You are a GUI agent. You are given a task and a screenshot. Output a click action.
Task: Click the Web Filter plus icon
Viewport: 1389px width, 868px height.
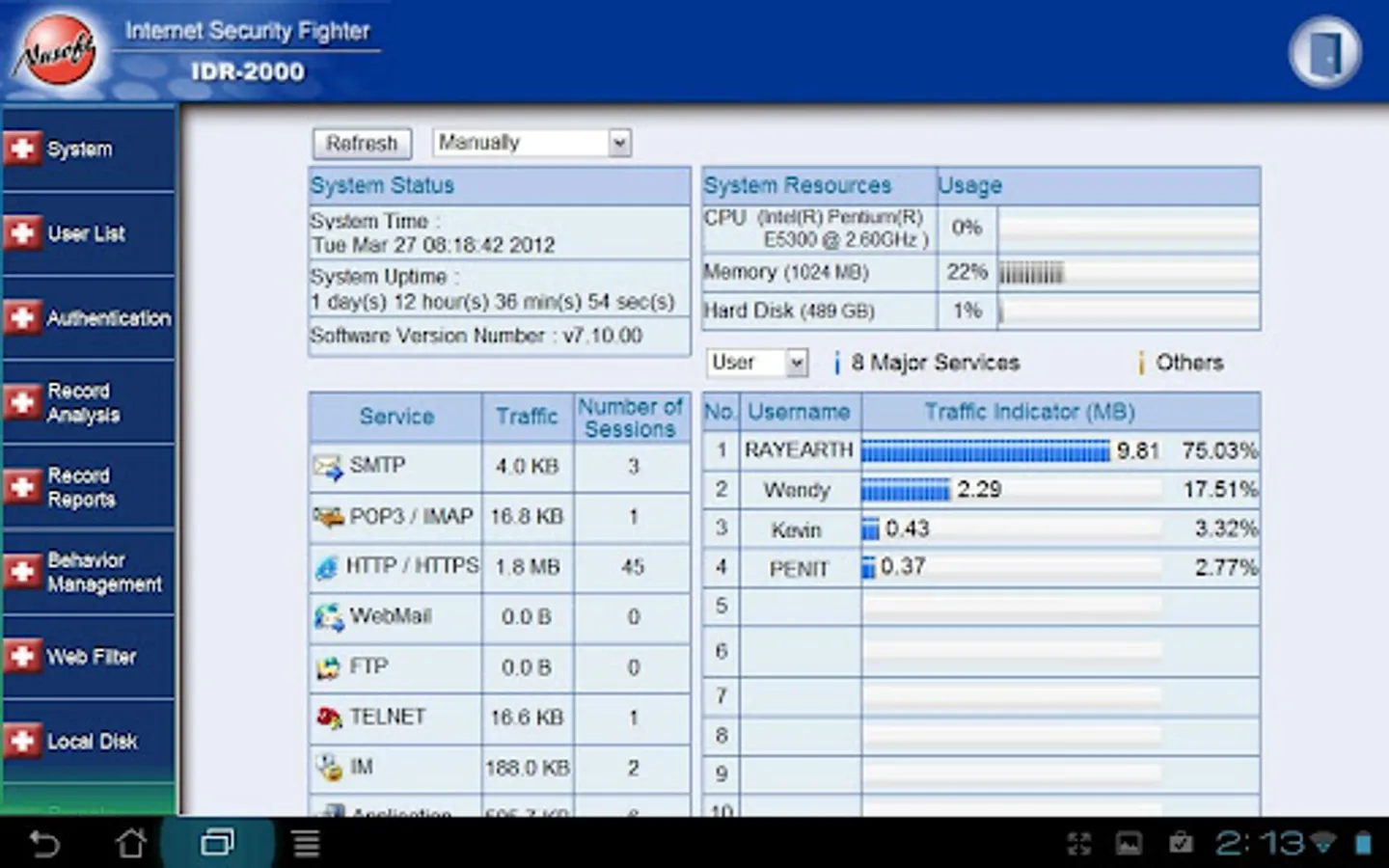(21, 657)
